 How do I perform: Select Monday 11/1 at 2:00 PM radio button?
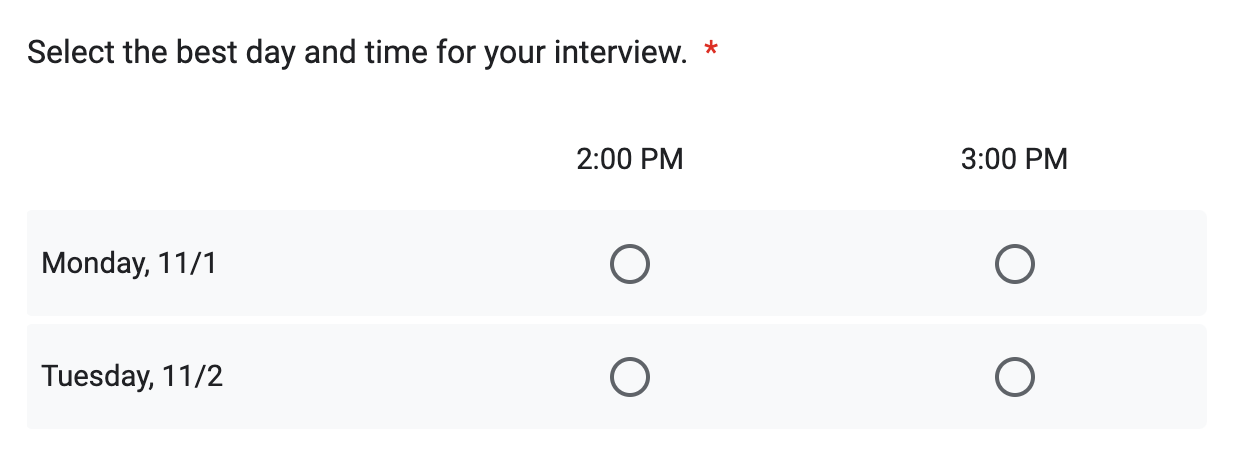point(630,265)
